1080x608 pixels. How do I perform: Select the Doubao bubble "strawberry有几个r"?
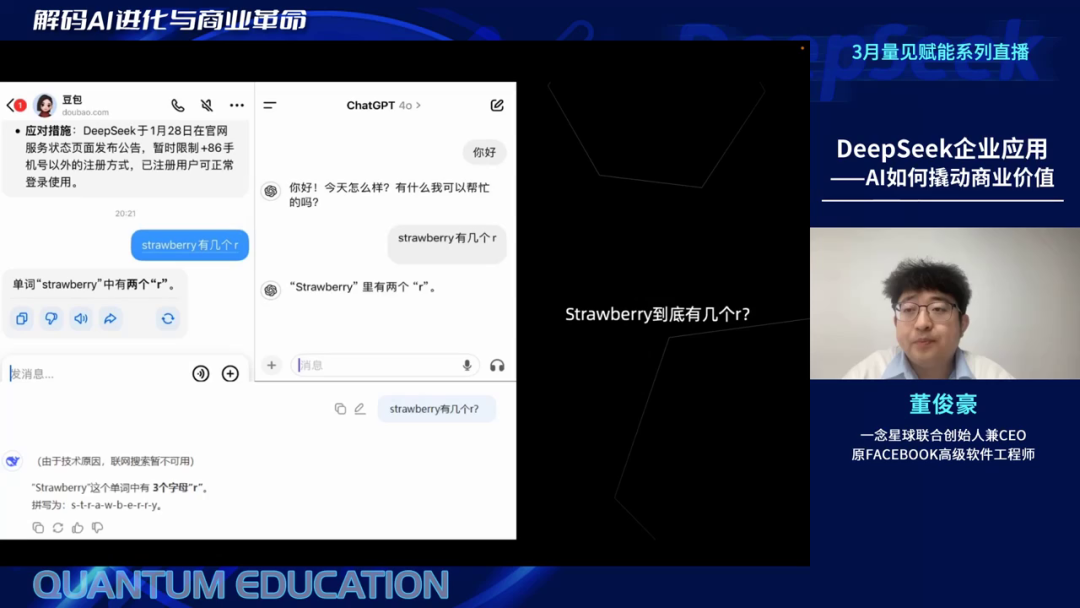pos(190,245)
